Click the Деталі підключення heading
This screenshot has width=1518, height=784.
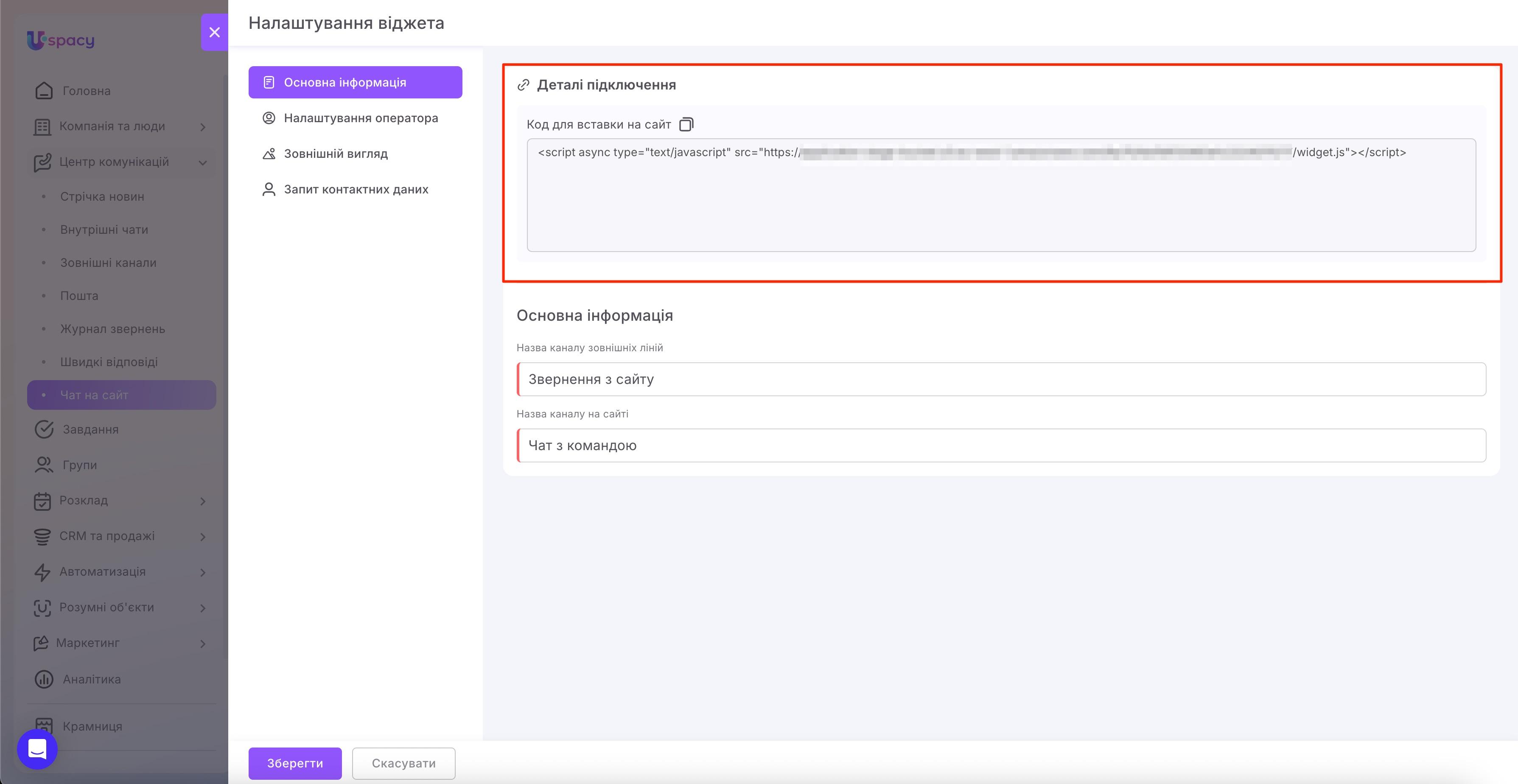click(606, 85)
